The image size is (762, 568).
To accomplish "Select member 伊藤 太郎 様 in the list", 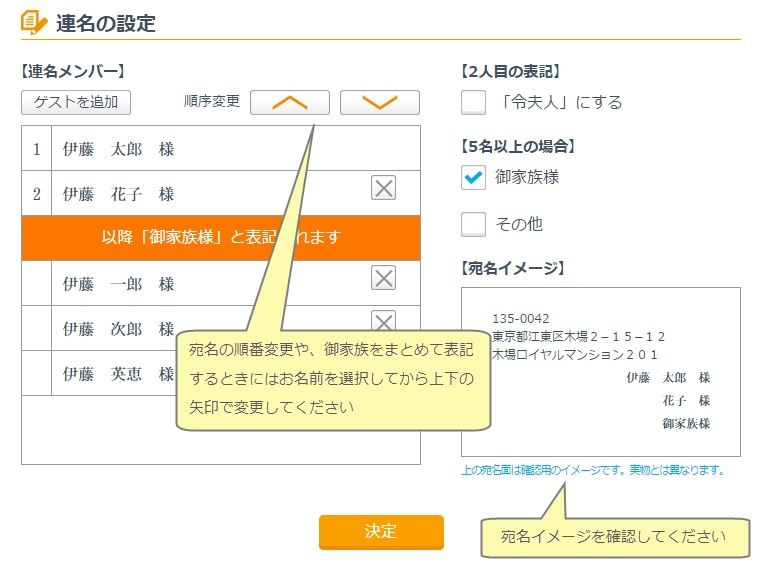I will (119, 149).
